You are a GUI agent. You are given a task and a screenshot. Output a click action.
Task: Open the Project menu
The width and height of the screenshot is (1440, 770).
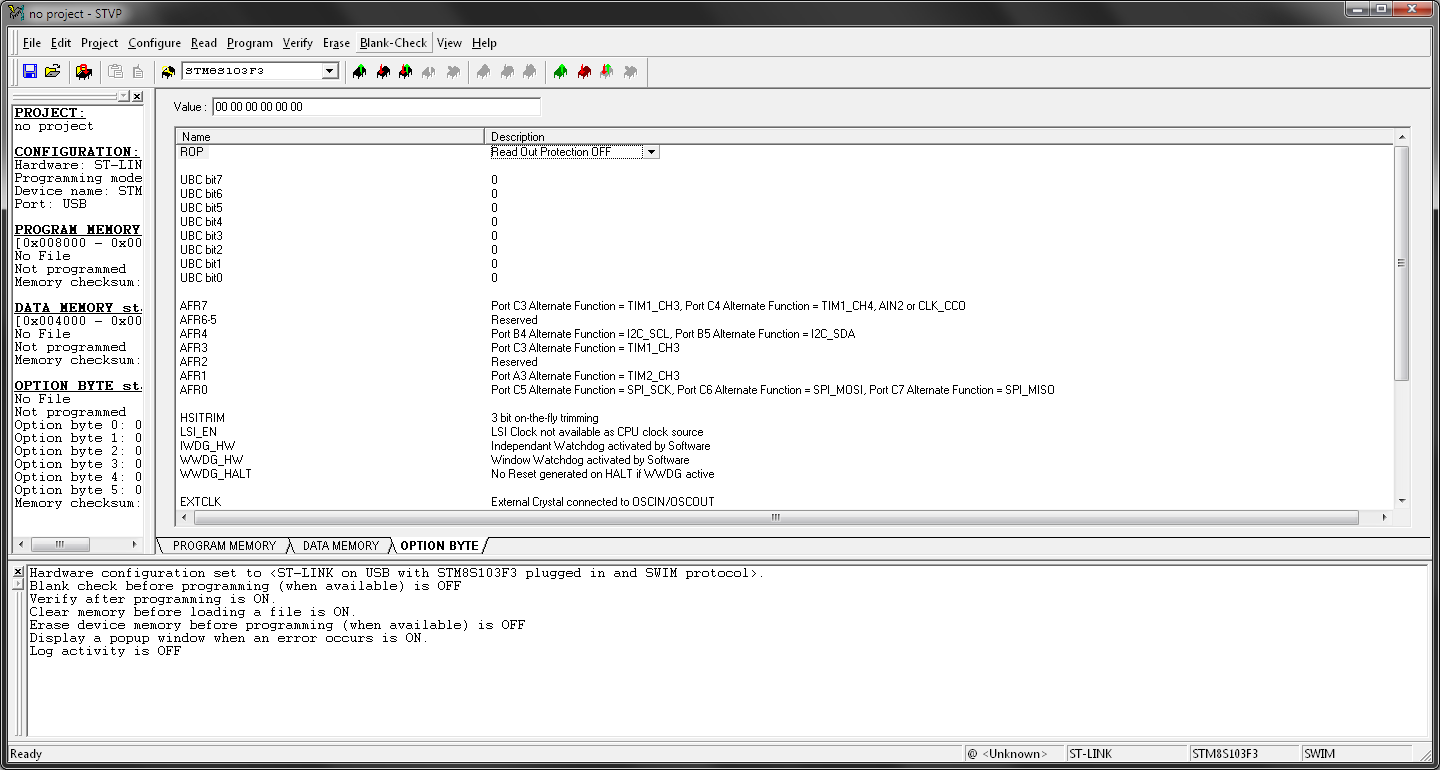(x=99, y=43)
